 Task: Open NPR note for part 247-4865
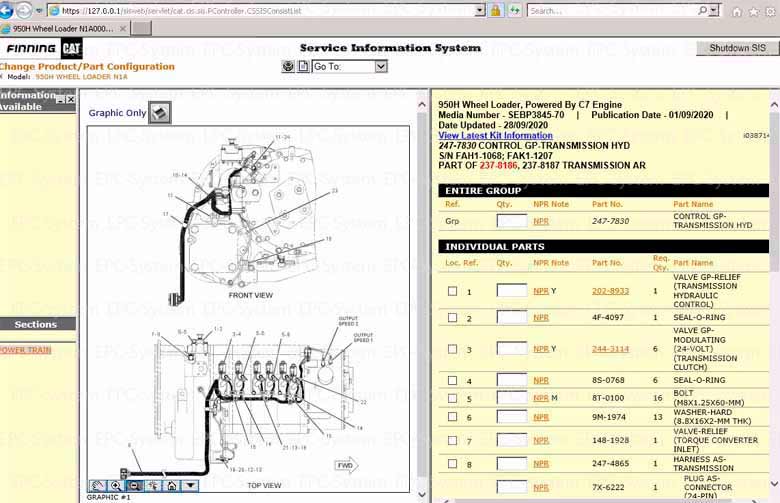click(x=541, y=463)
